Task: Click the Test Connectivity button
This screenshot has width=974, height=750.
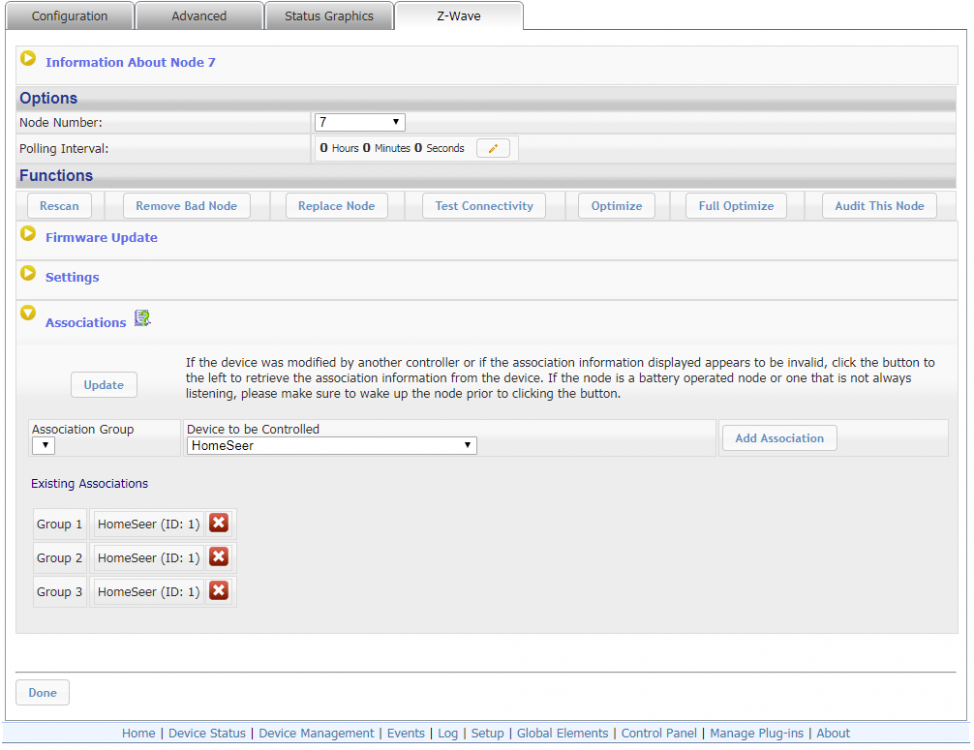Action: point(484,206)
